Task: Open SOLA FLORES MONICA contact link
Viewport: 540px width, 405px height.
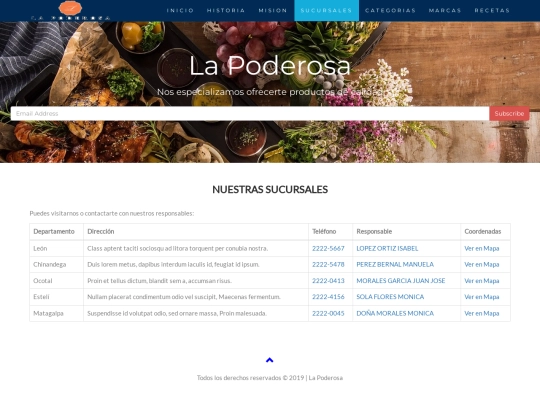Action: click(x=390, y=297)
